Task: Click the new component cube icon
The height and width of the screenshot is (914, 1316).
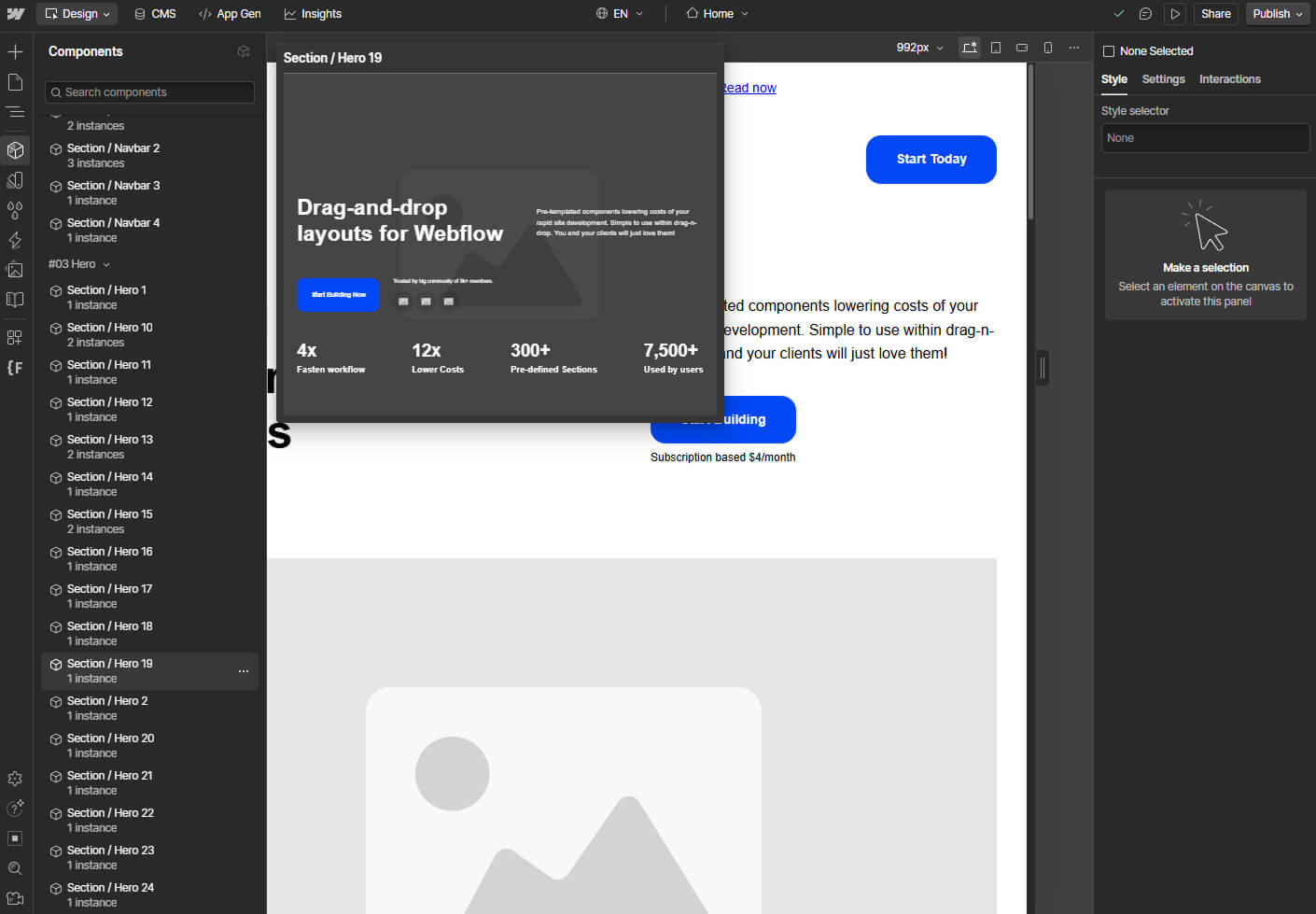Action: click(x=244, y=51)
